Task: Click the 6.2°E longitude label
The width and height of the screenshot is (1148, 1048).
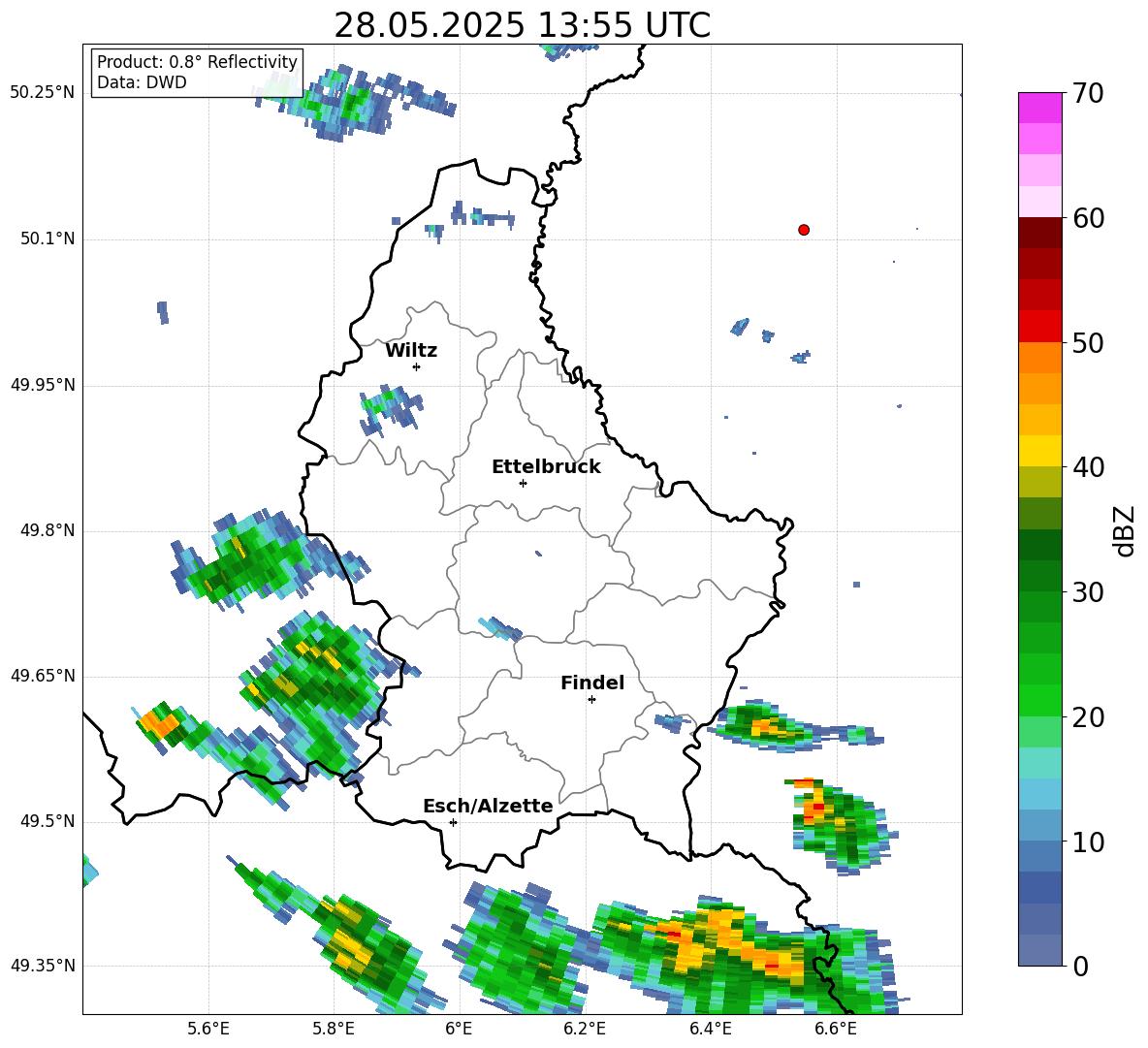Action: (x=585, y=1029)
